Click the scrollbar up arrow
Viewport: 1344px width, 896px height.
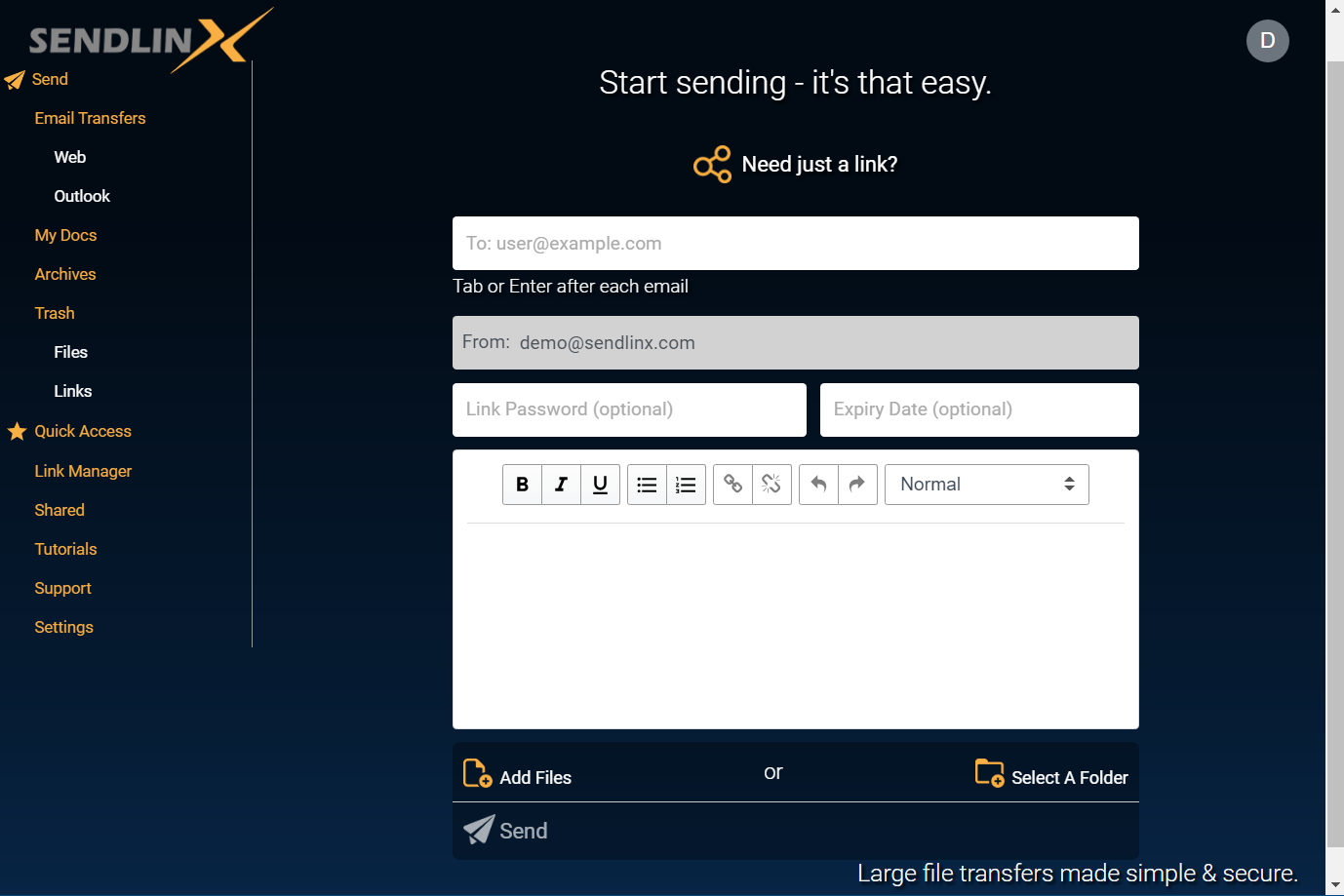[1335, 8]
